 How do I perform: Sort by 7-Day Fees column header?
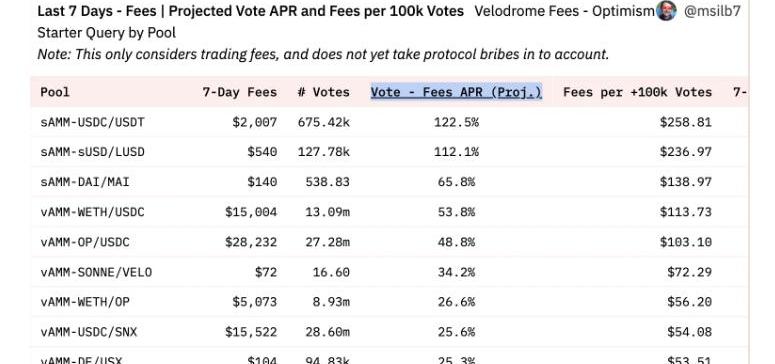tap(240, 92)
